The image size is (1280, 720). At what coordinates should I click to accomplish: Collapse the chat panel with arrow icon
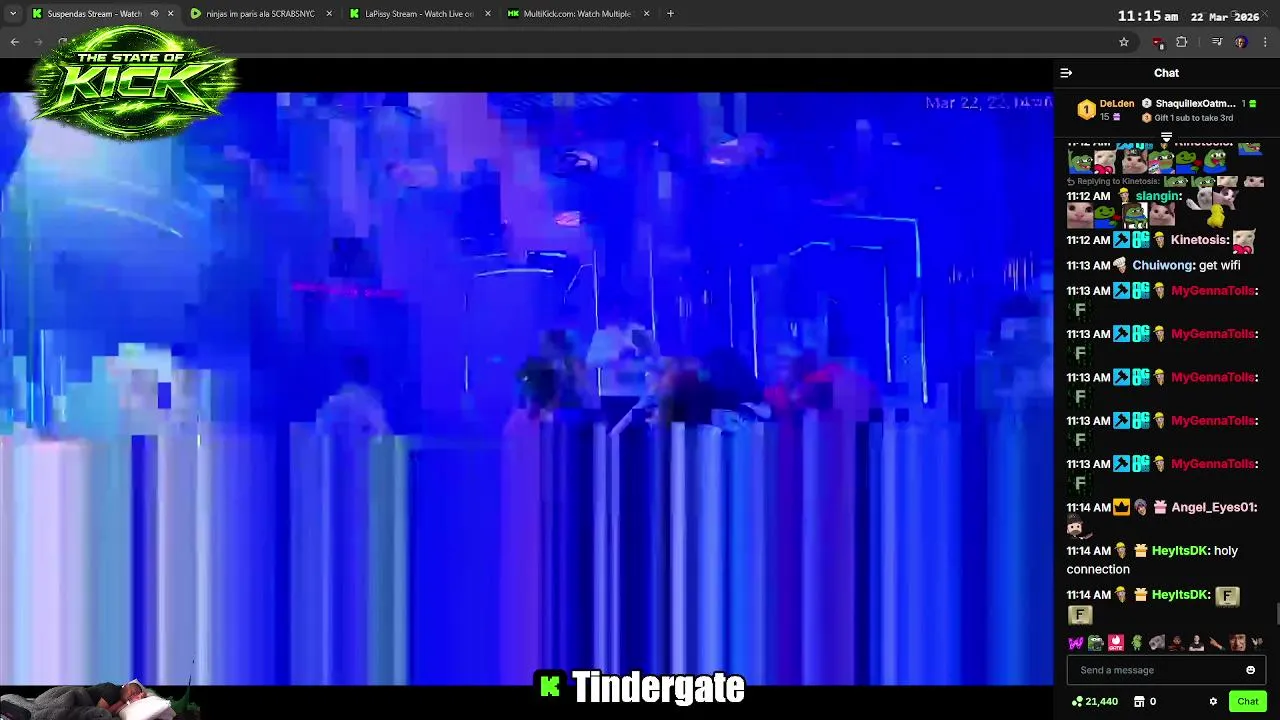point(1066,73)
